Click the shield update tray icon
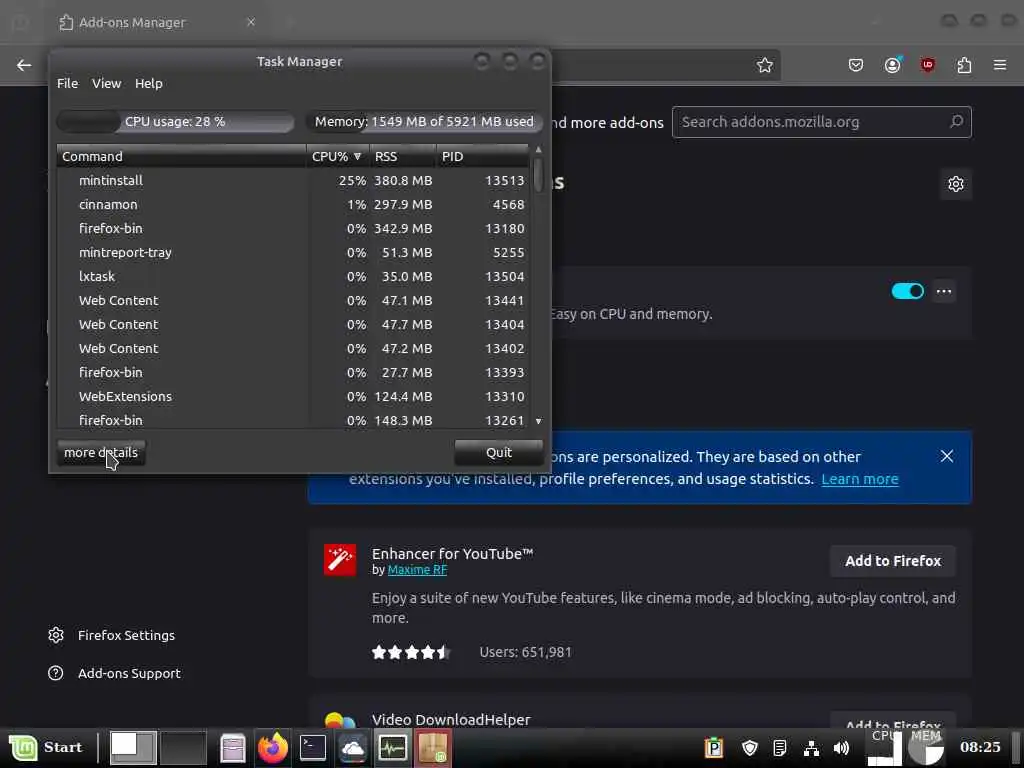The image size is (1024, 768). pos(750,748)
